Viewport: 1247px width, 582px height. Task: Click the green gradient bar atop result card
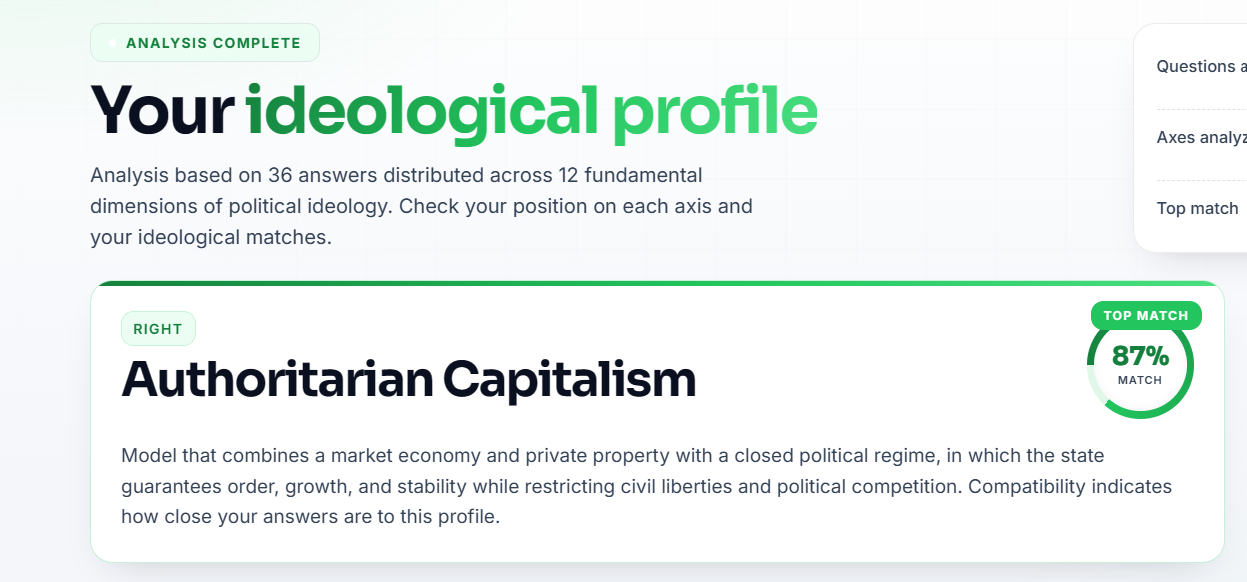(657, 283)
